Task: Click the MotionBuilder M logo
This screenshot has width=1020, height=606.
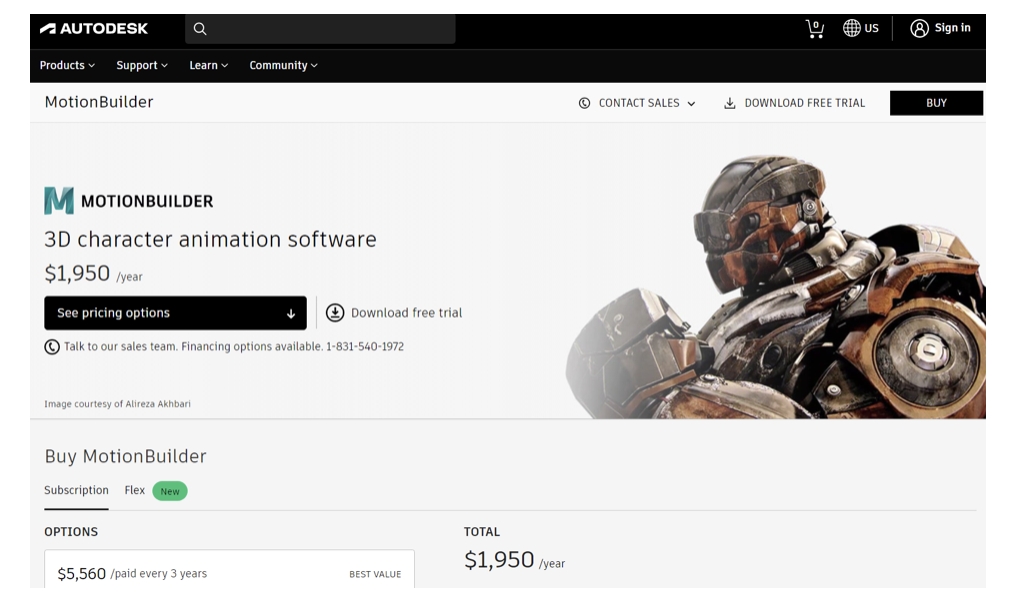Action: click(59, 201)
